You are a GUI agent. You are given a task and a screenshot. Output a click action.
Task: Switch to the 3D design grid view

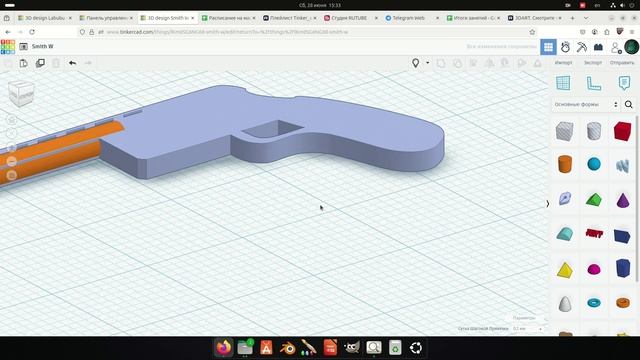[x=548, y=47]
